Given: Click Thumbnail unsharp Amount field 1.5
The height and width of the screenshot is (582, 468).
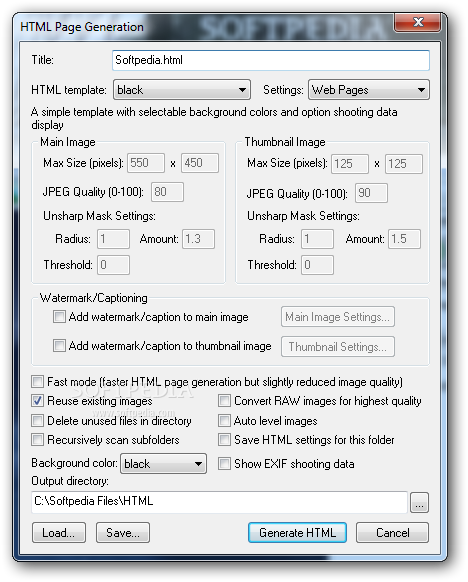Looking at the screenshot, I should coord(404,239).
